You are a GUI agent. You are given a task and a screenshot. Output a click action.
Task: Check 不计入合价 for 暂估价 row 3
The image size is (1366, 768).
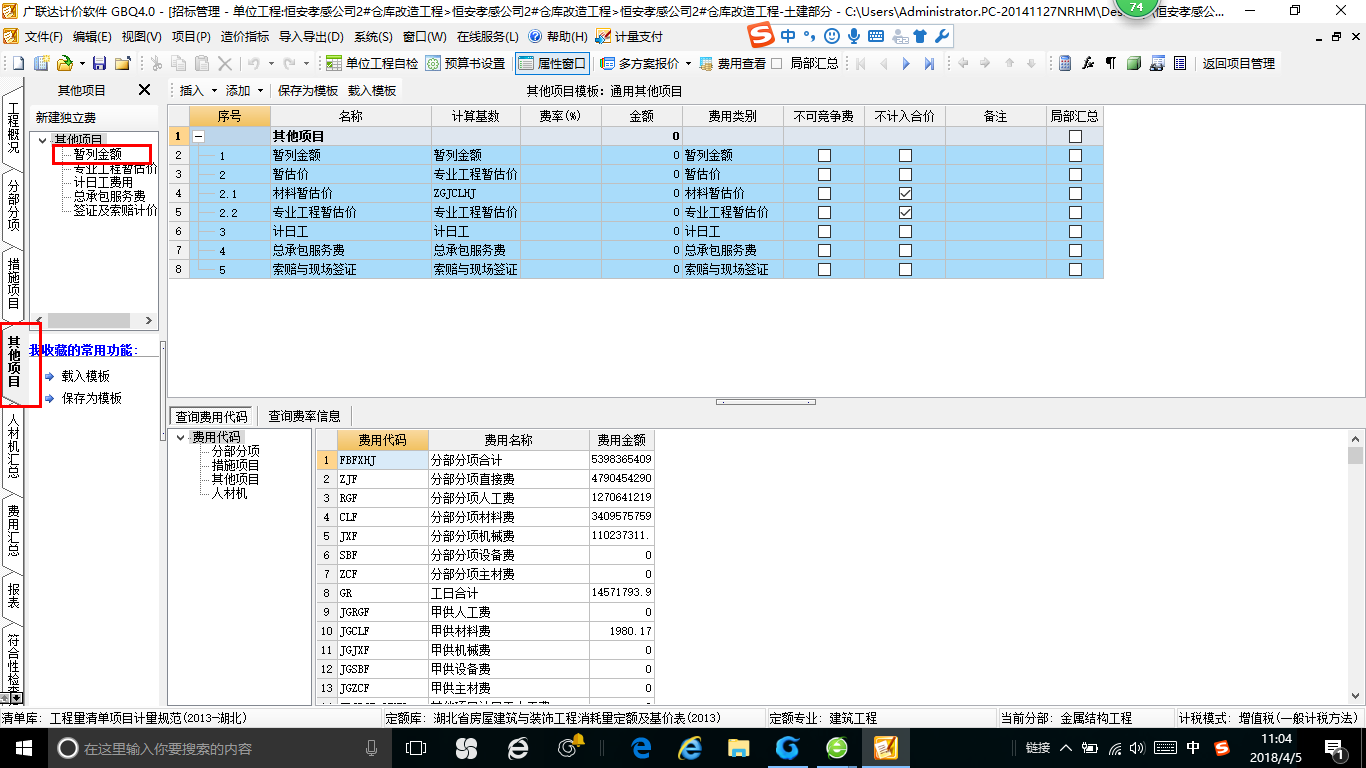click(x=905, y=174)
